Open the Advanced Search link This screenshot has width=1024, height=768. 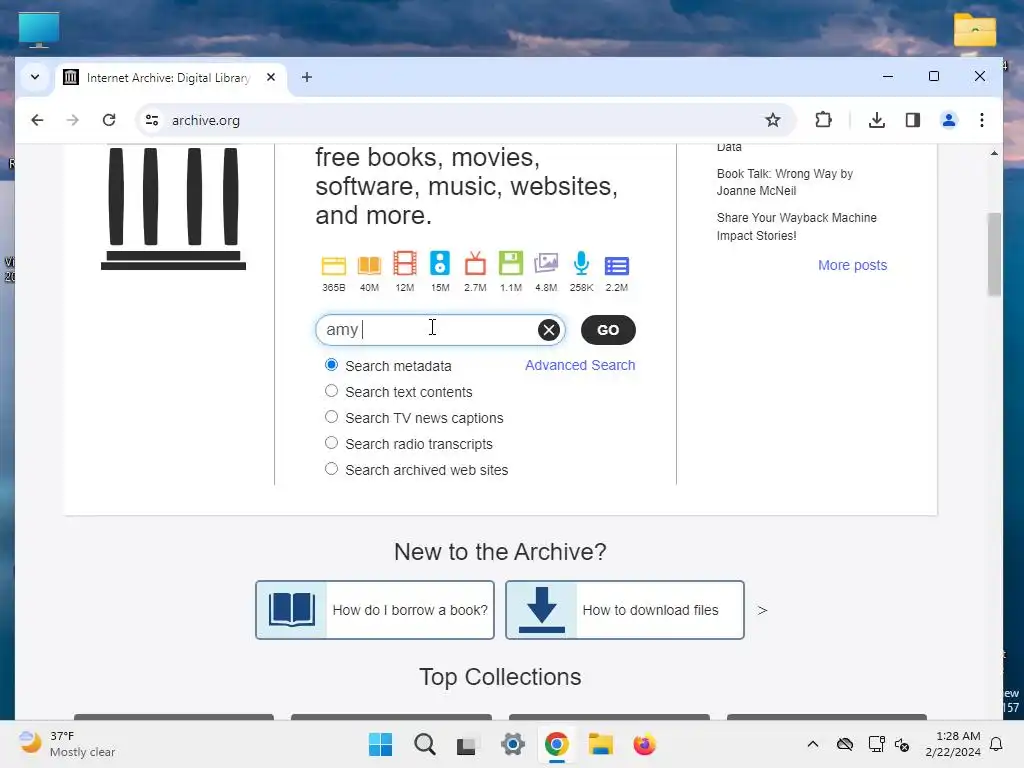pos(580,365)
